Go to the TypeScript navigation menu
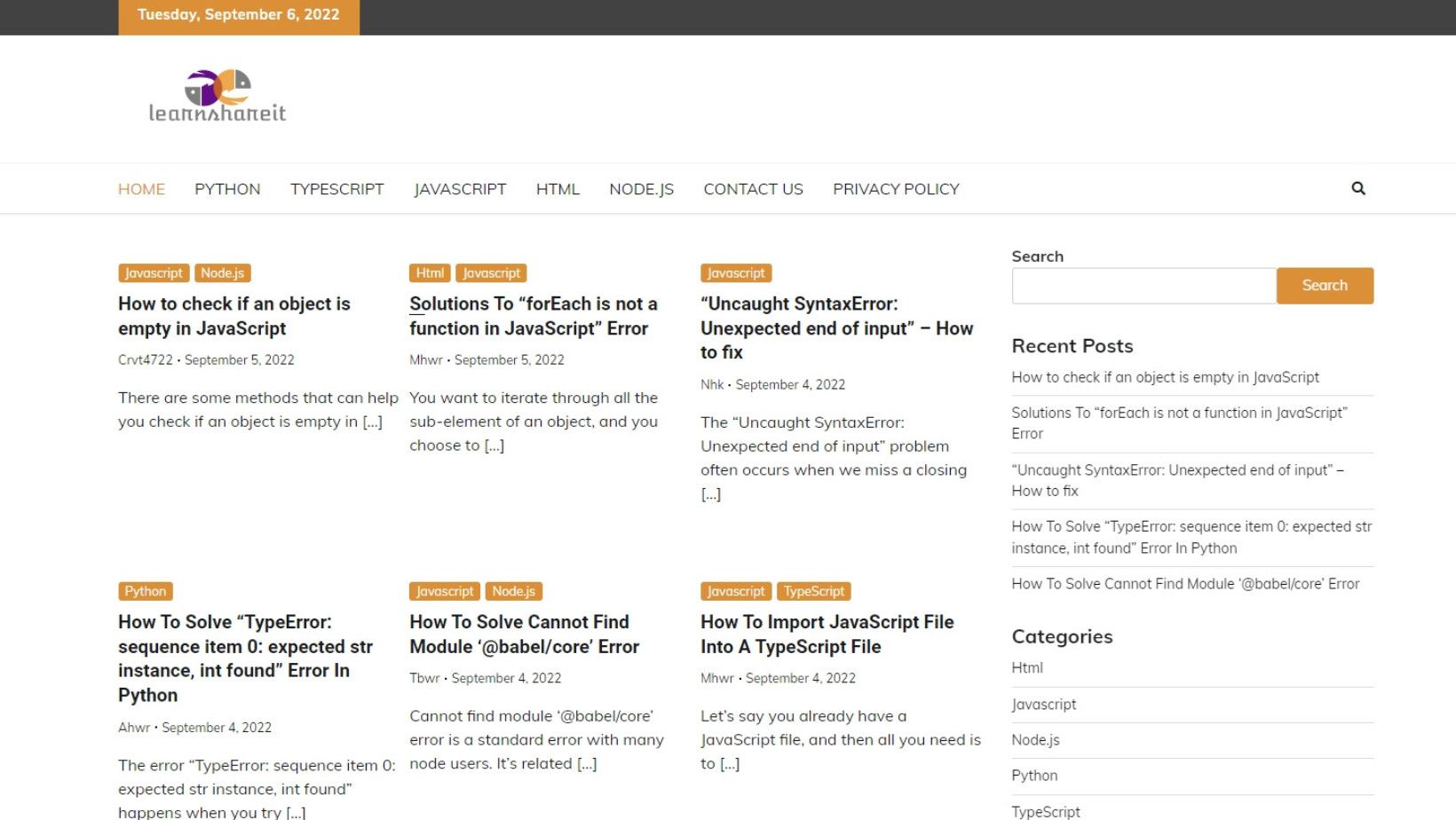The width and height of the screenshot is (1456, 820). 336,189
